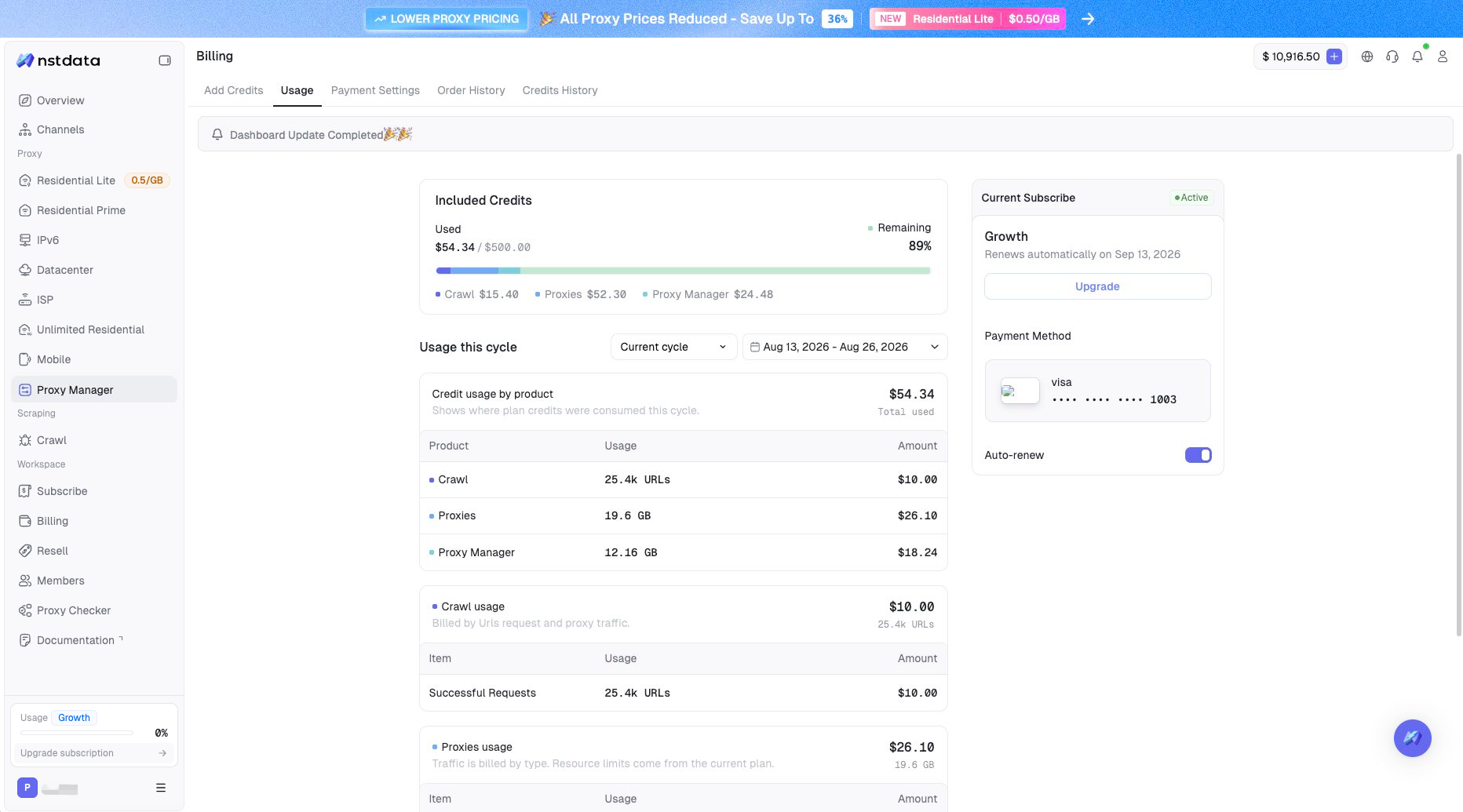
Task: Open Documentation in the sidebar
Action: pyautogui.click(x=94, y=640)
